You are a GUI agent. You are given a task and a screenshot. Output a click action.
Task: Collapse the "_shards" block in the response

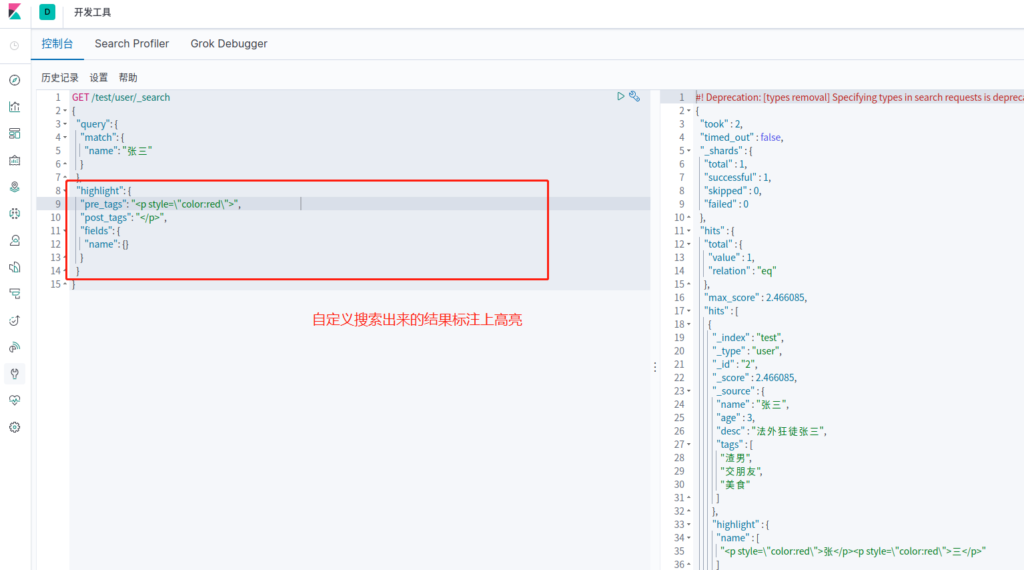[x=689, y=151]
